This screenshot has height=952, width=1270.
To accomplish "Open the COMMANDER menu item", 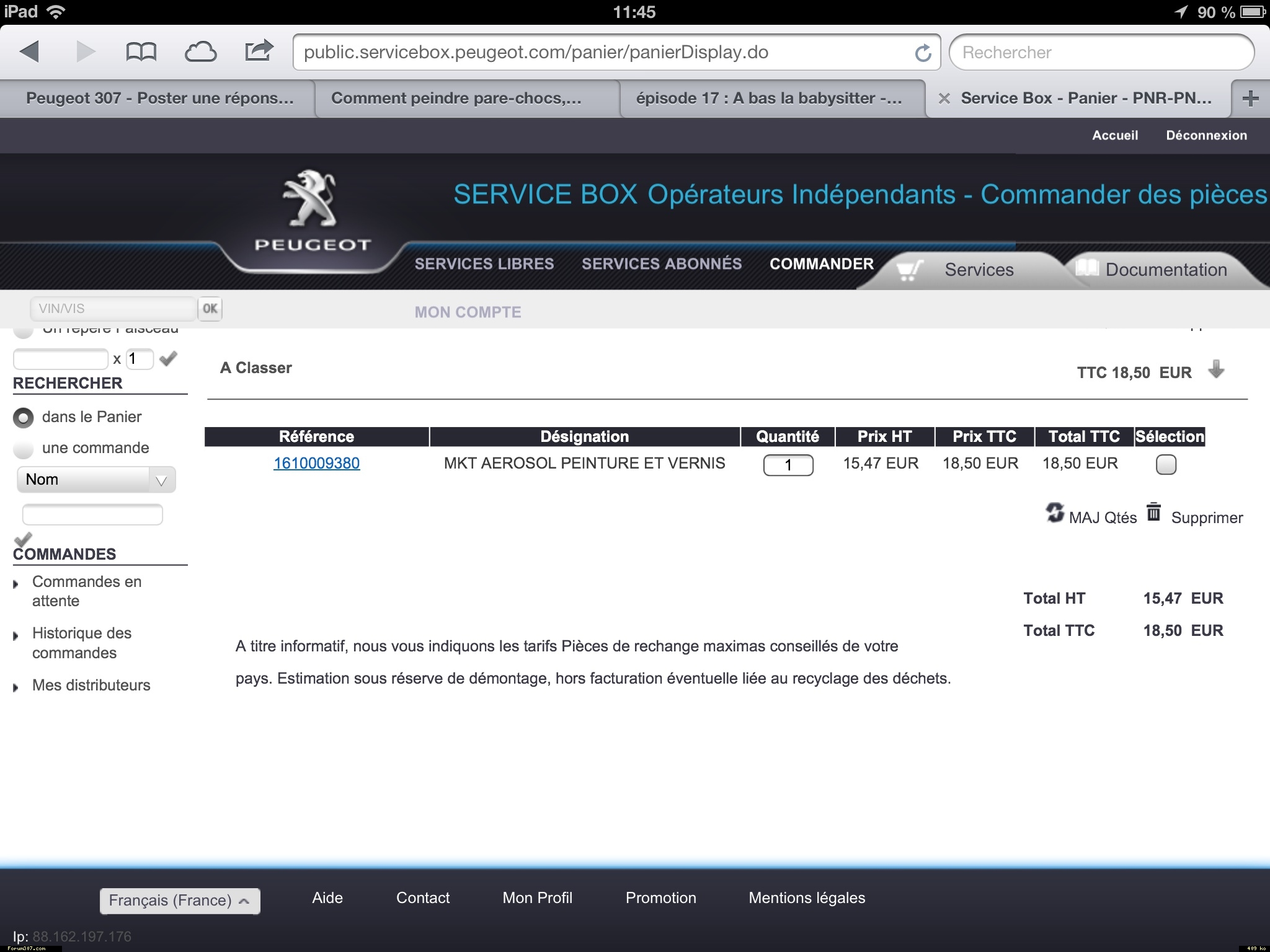I will pos(821,264).
